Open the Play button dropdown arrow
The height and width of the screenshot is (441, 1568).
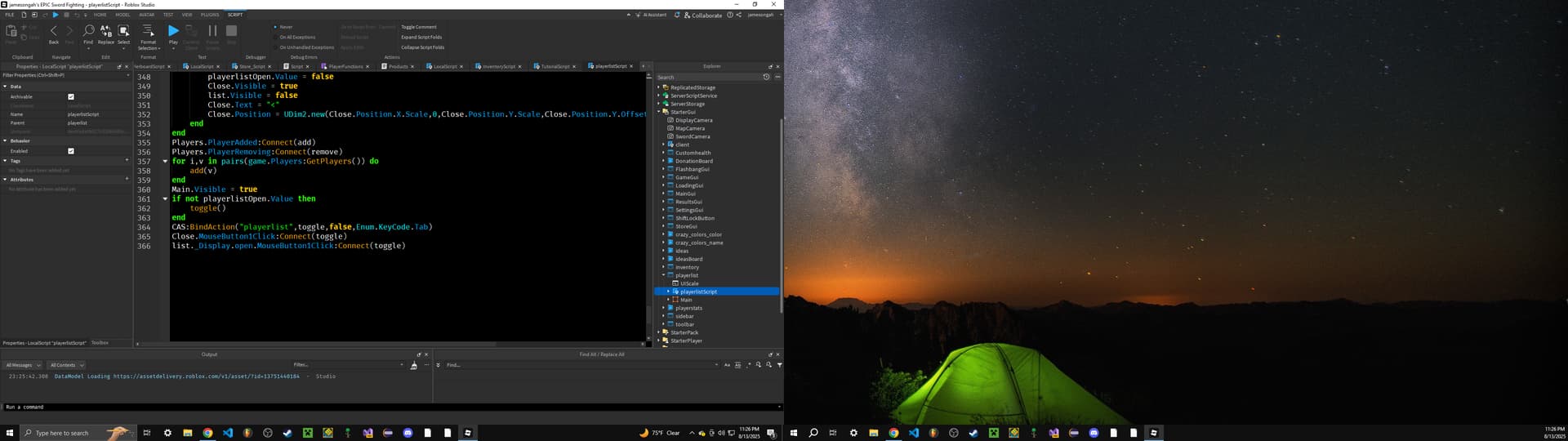click(173, 48)
